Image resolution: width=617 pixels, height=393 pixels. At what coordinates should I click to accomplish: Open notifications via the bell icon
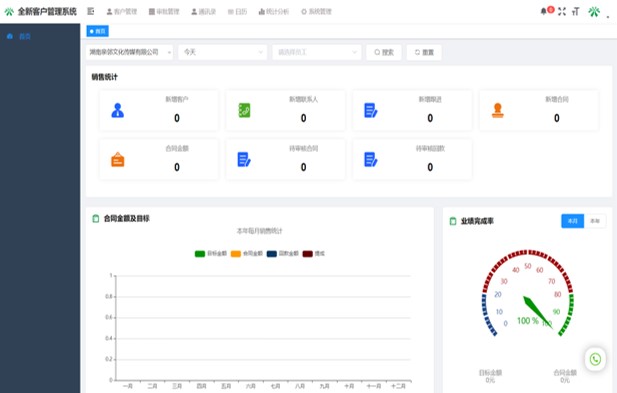tap(544, 11)
